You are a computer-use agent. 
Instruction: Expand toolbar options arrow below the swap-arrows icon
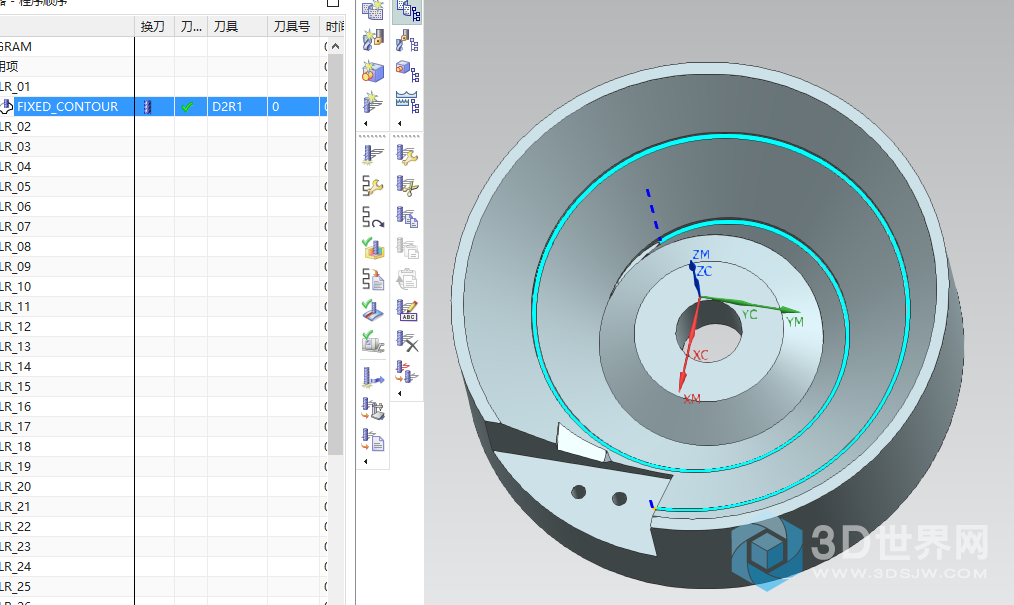point(400,393)
